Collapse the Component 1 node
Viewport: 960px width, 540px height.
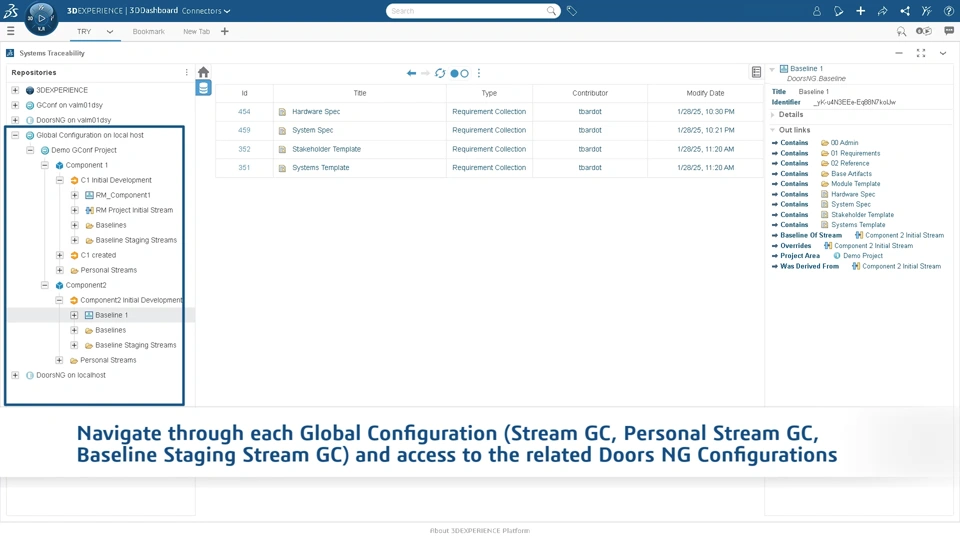coord(45,165)
